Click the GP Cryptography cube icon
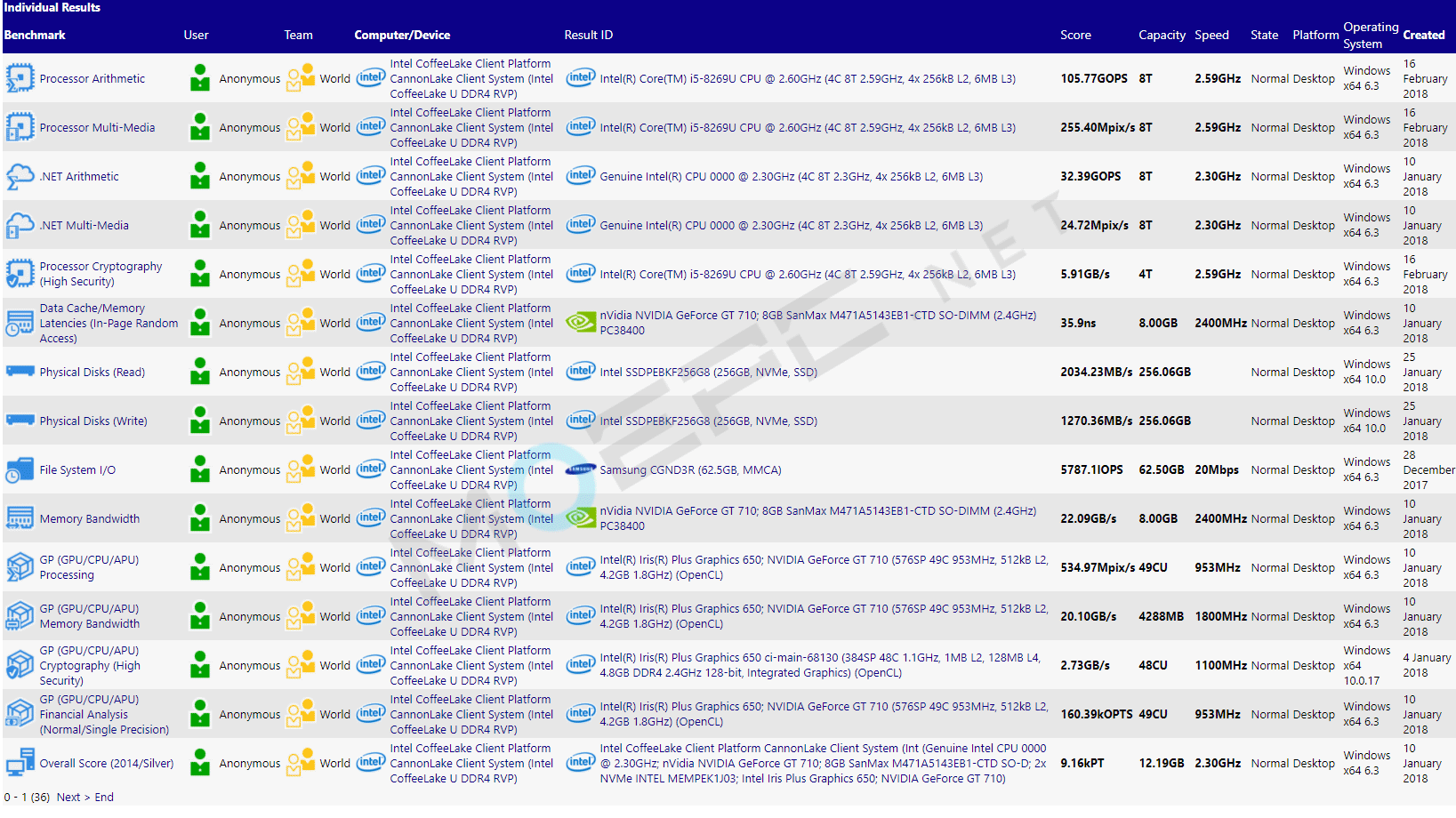Image resolution: width=1456 pixels, height=818 pixels. pos(20,665)
